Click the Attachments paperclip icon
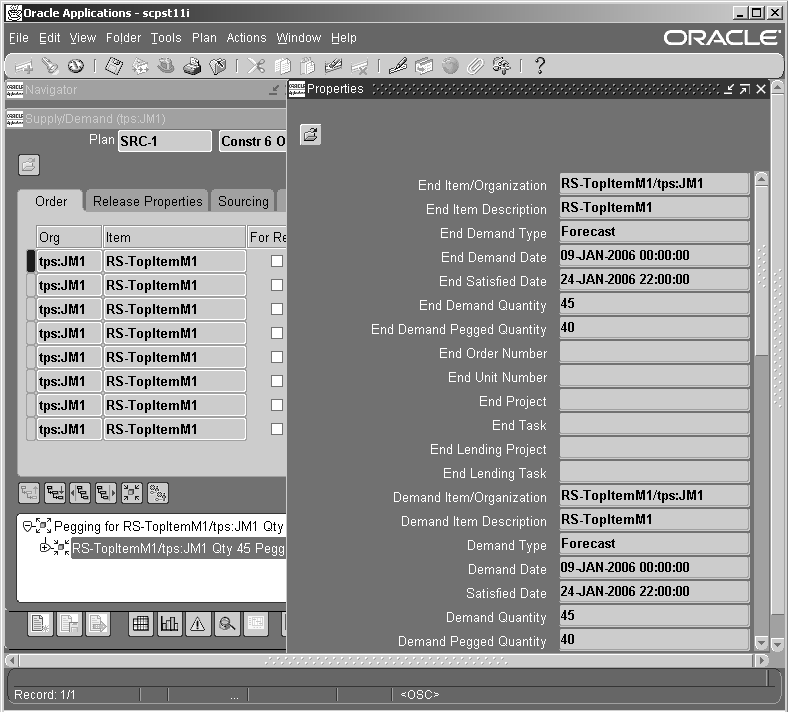The height and width of the screenshot is (712, 788). (475, 66)
